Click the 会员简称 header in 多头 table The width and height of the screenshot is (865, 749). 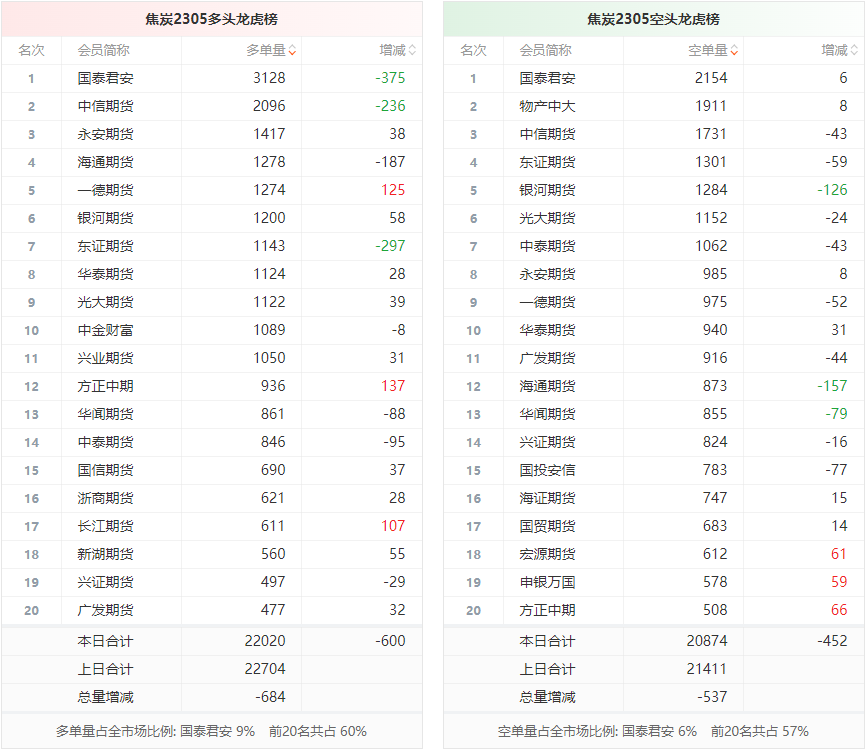[103, 50]
